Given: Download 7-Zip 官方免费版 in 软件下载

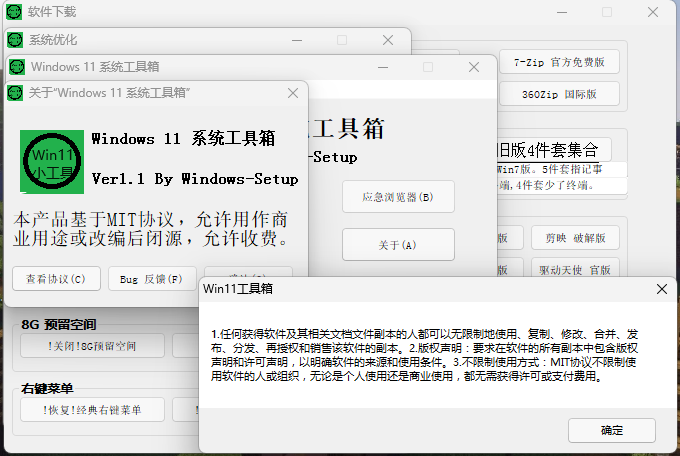Looking at the screenshot, I should point(559,62).
